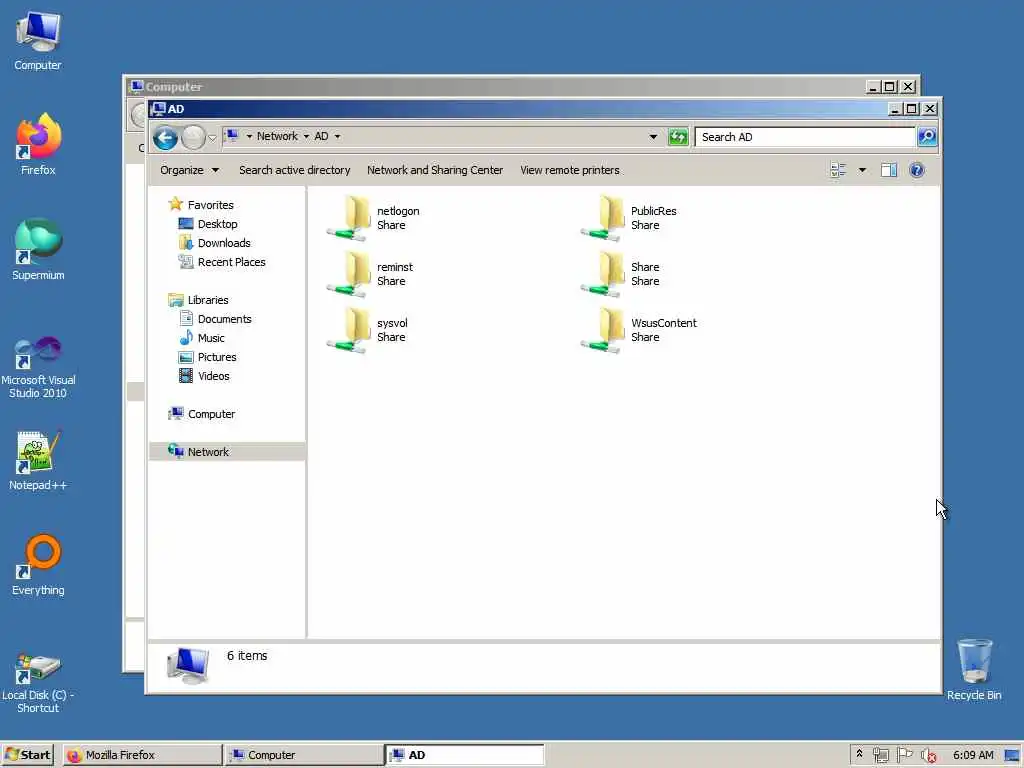
Task: Activate the Computer window title bar
Action: 496,87
